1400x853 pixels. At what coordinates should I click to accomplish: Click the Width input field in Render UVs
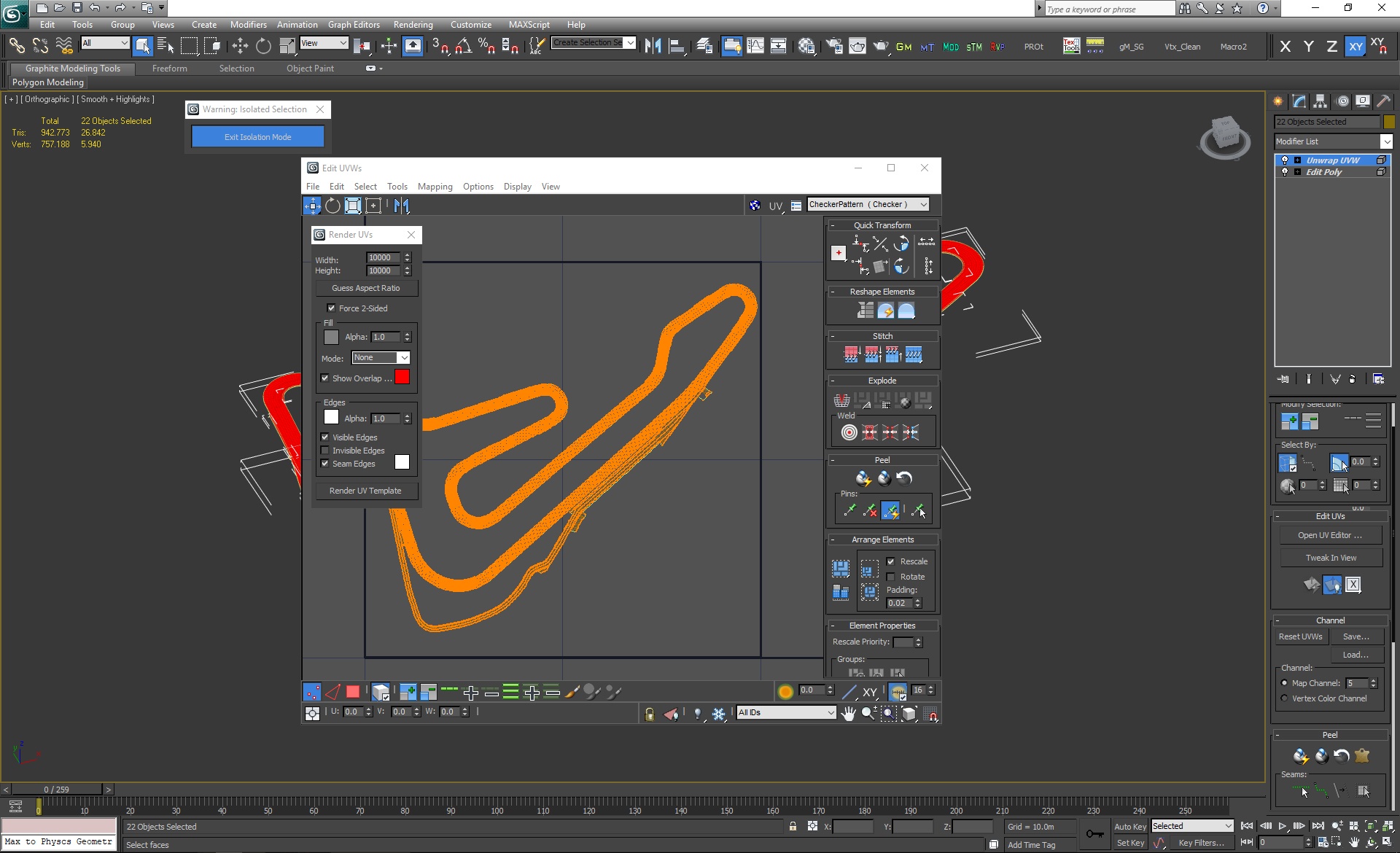383,257
